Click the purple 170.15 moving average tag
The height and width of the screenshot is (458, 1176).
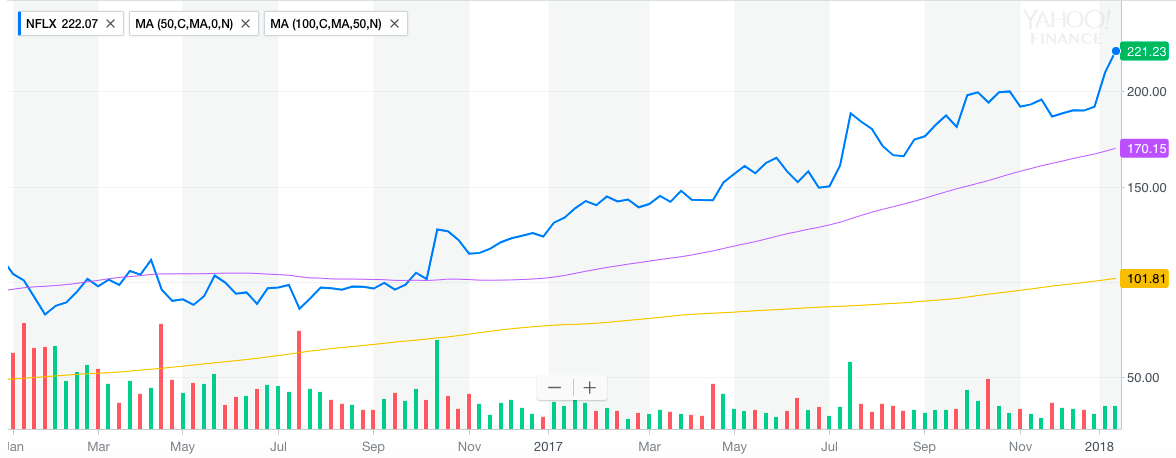tap(1146, 149)
